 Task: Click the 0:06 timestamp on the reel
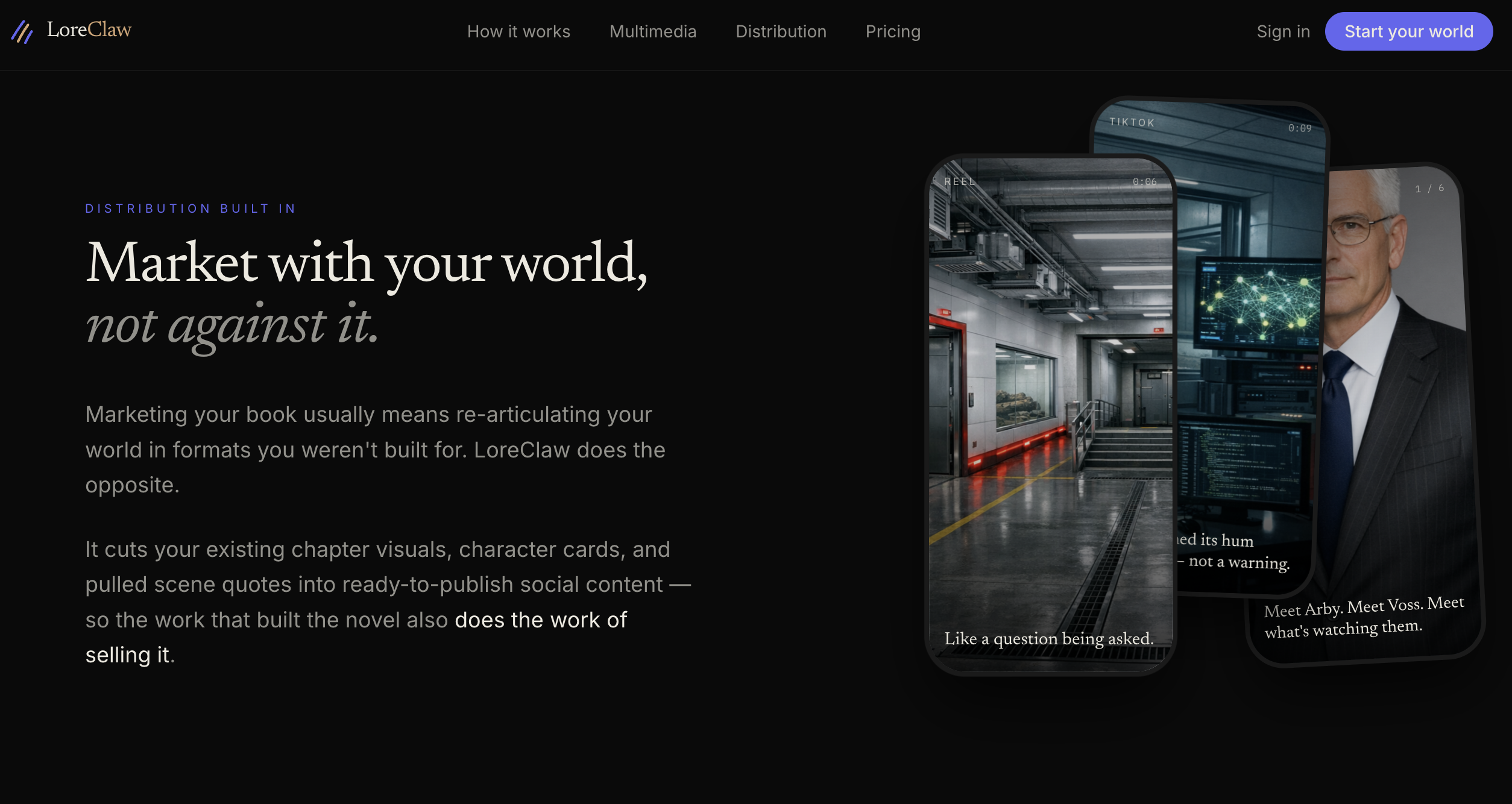pos(1144,181)
